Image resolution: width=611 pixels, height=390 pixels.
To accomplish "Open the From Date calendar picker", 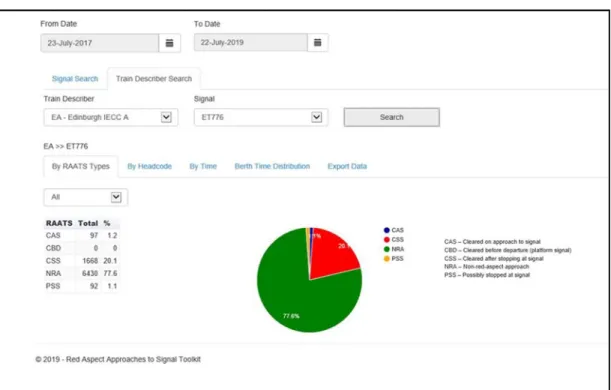I will click(170, 43).
